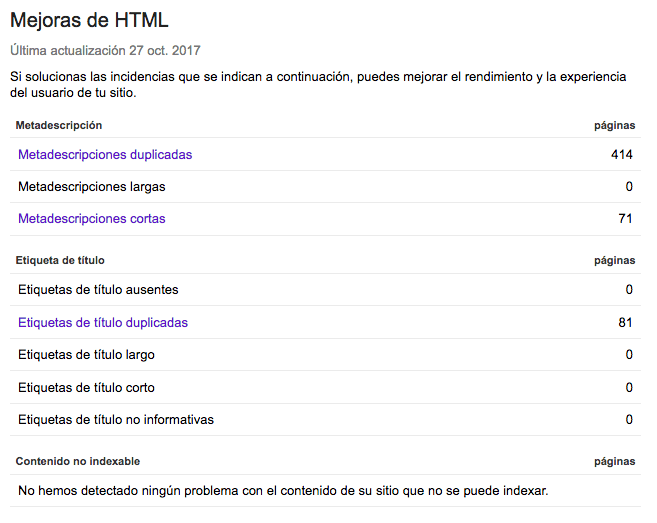Click the no indexable content message
The height and width of the screenshot is (523, 657).
[x=283, y=491]
